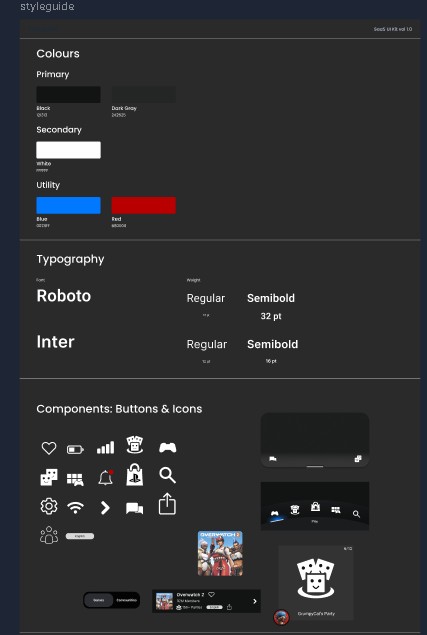Click the heart beside the Overwatch 2 row title
The image size is (427, 635).
pos(211,595)
